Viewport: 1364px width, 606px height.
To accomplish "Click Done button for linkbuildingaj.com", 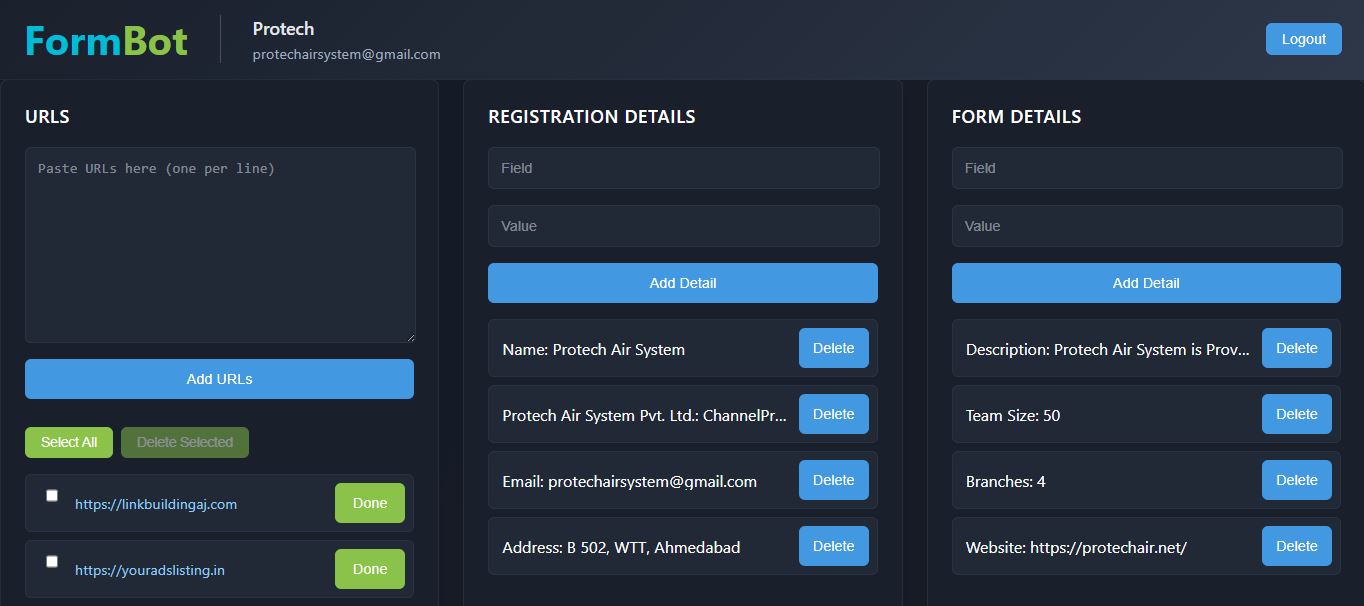I will [369, 503].
